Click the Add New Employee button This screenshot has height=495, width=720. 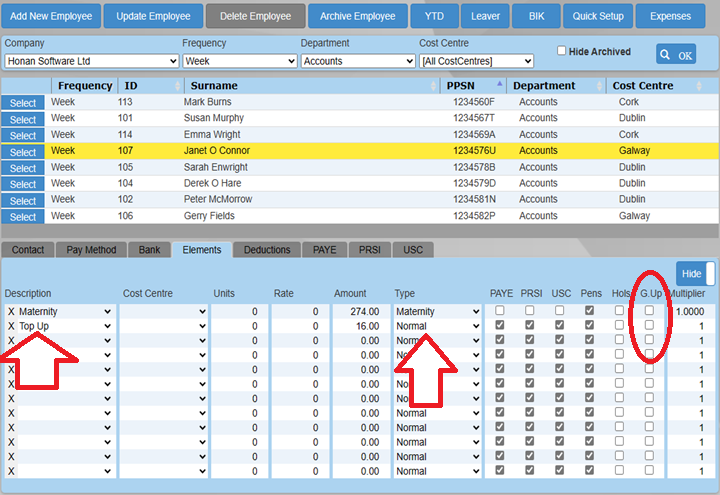point(51,16)
